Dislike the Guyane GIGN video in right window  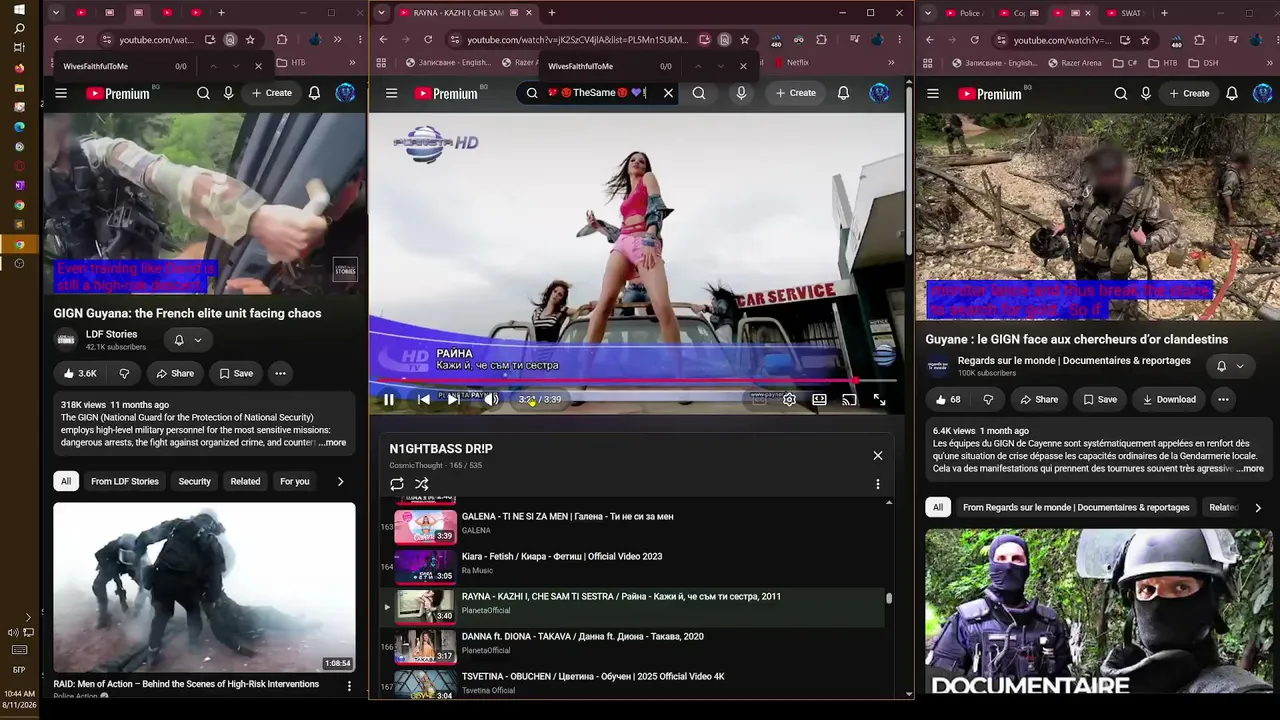tap(988, 399)
